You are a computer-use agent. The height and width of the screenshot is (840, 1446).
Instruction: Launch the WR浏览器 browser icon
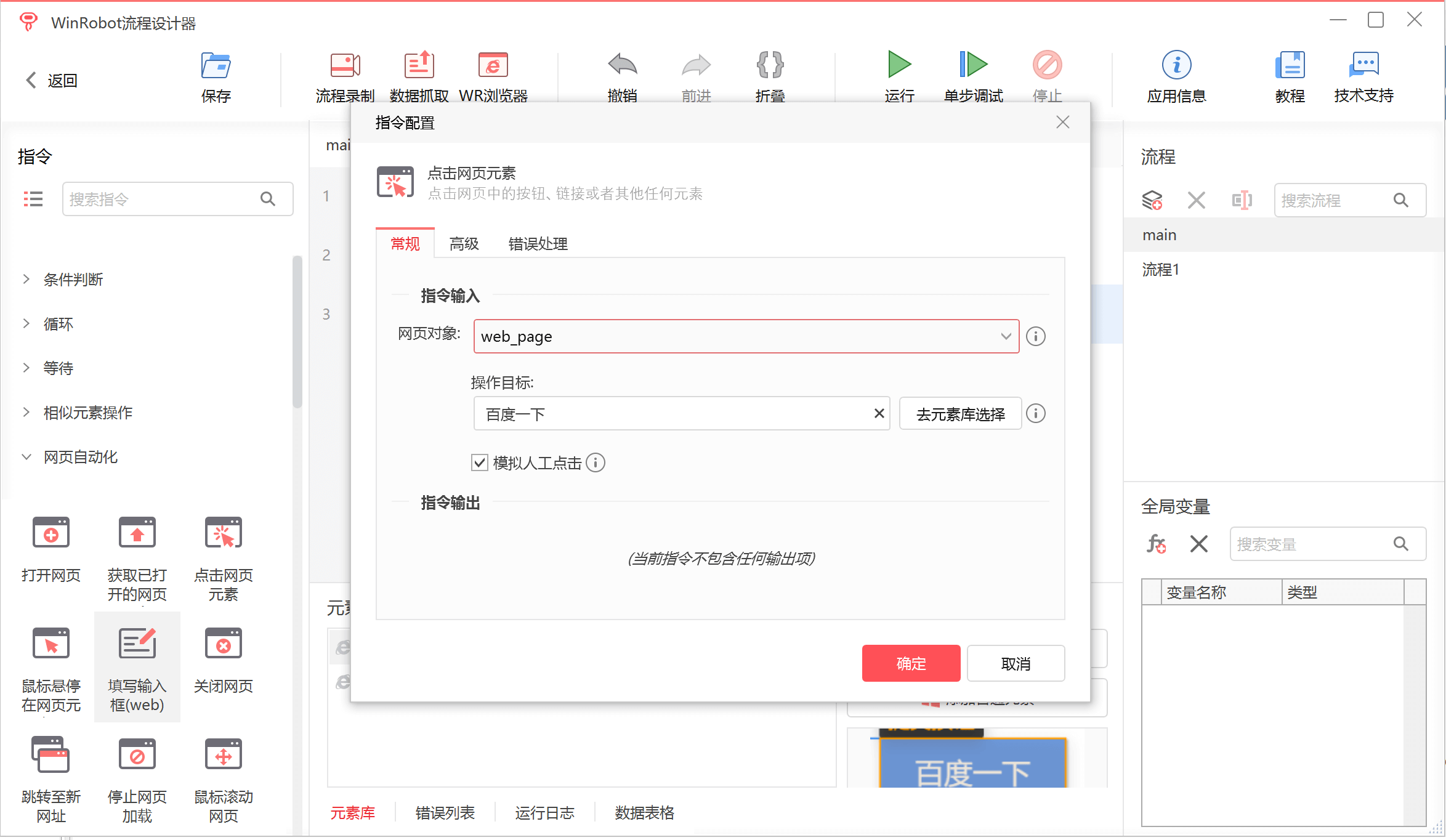point(493,65)
